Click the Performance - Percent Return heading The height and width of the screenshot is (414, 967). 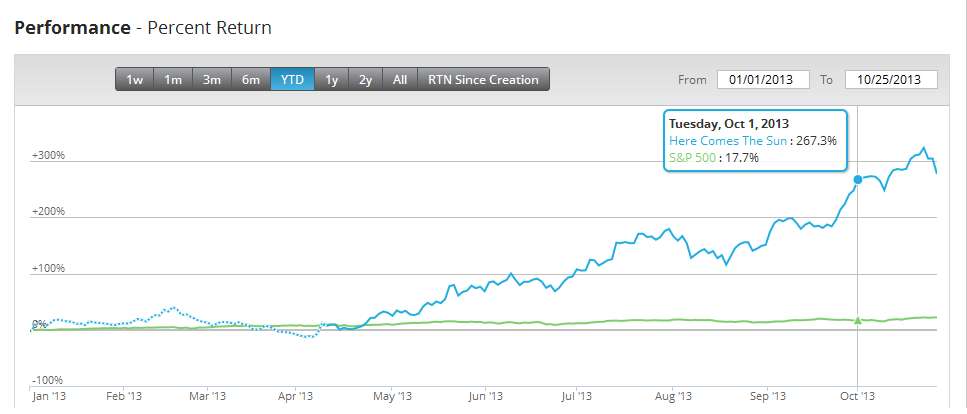tap(143, 28)
